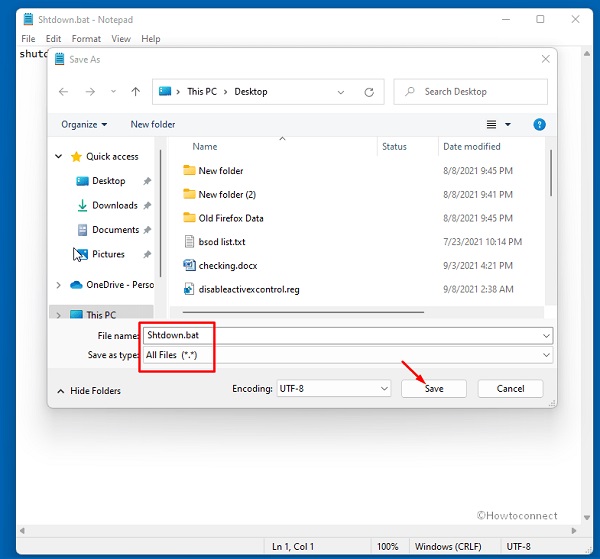Click the Notepad title bar icon
600x559 pixels.
point(28,19)
